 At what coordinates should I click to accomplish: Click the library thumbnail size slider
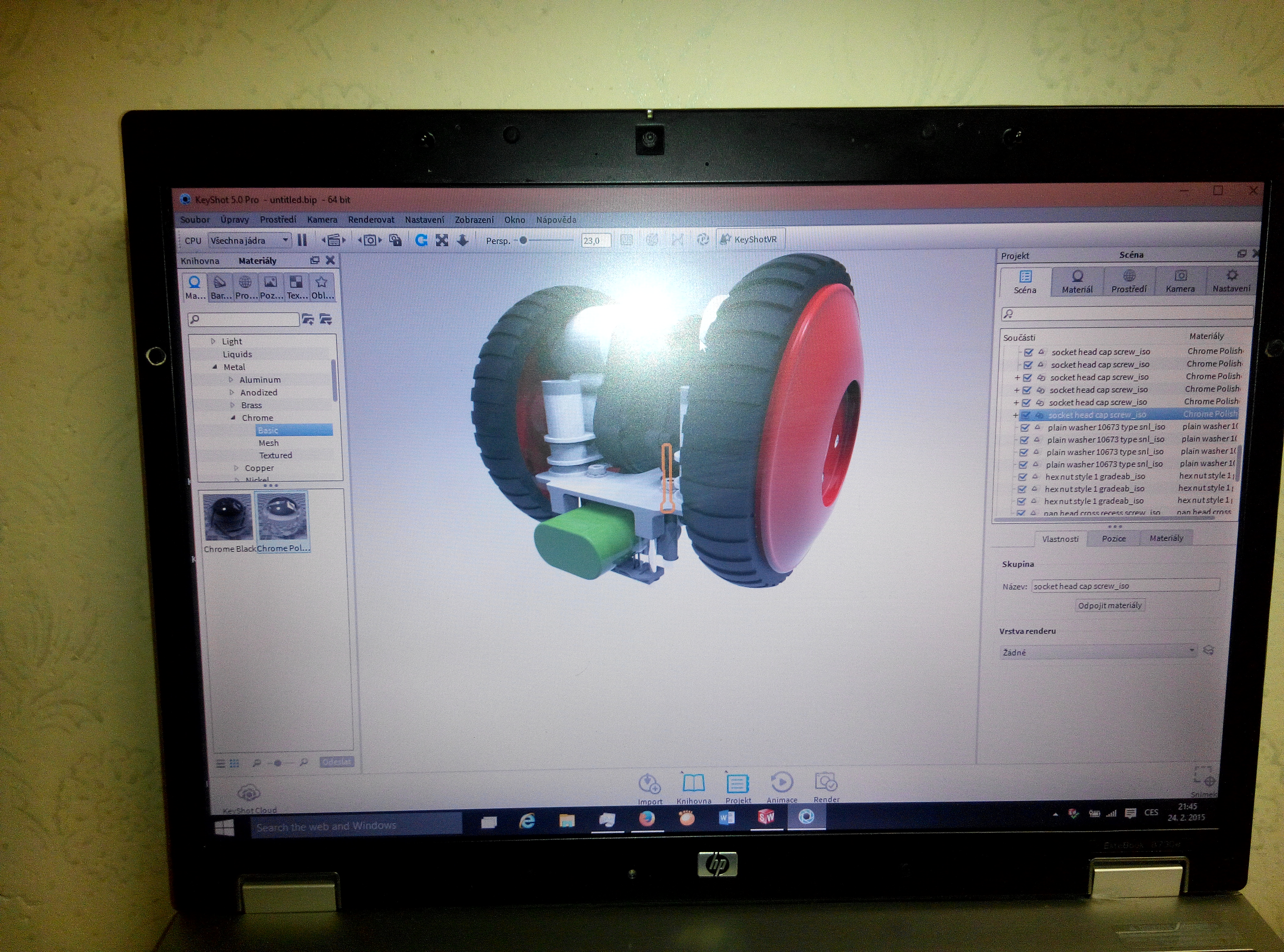(x=278, y=763)
